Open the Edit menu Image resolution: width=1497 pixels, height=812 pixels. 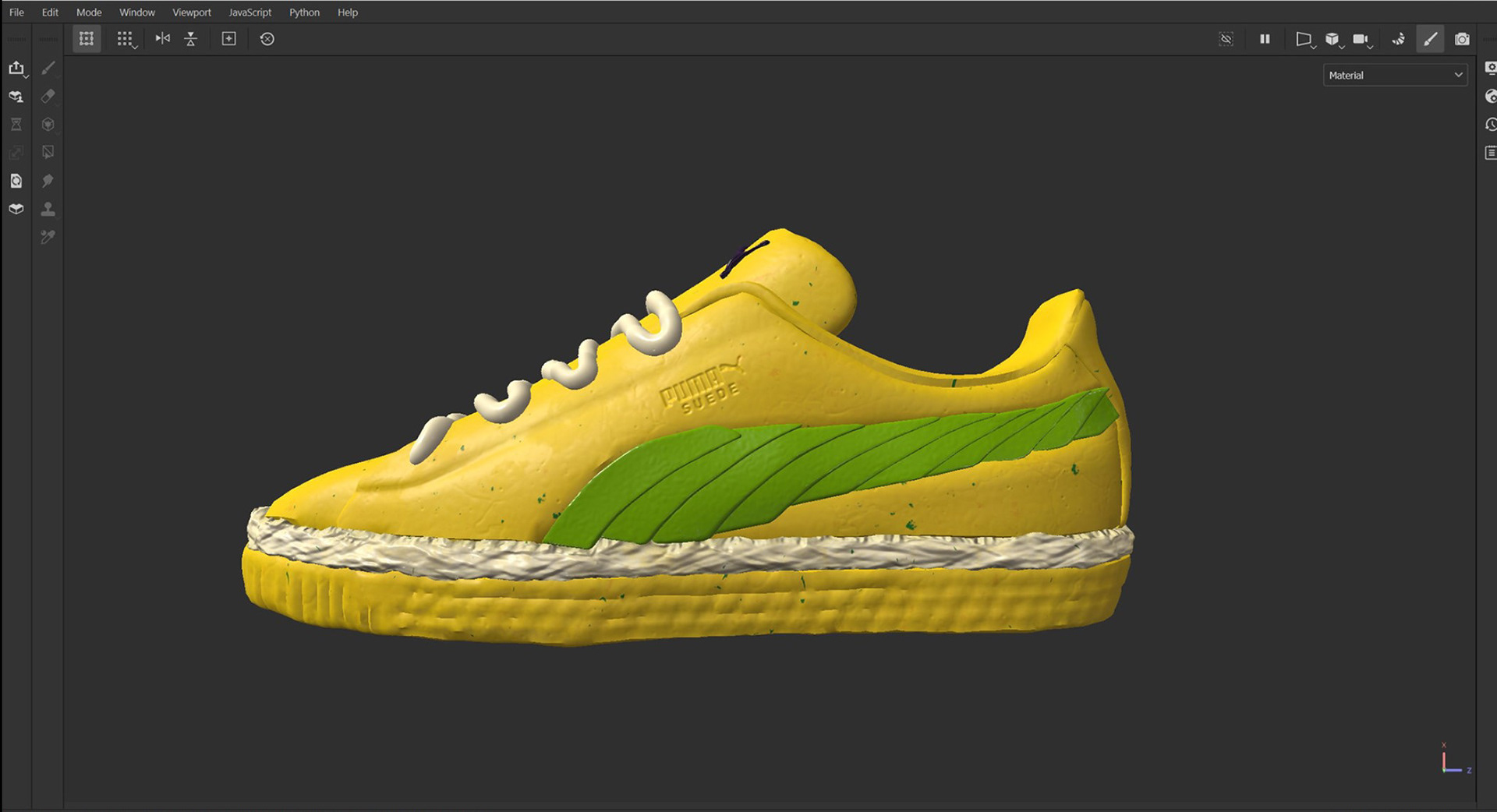[50, 12]
